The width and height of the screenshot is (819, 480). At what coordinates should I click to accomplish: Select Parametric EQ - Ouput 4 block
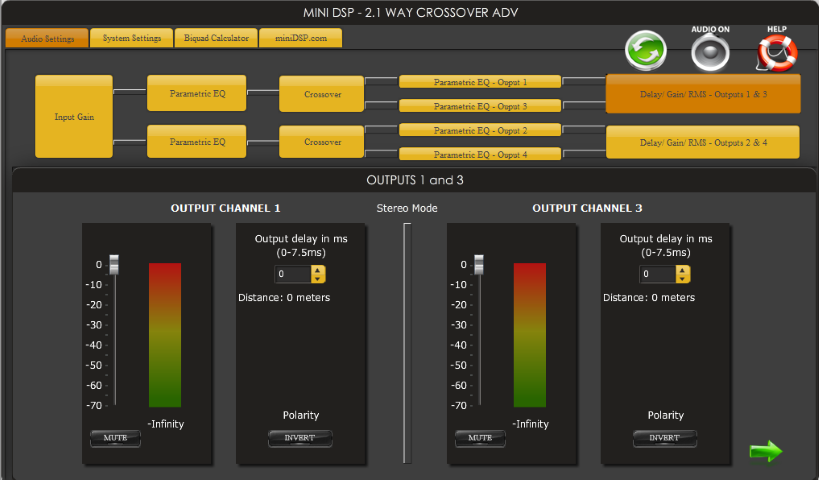(480, 154)
